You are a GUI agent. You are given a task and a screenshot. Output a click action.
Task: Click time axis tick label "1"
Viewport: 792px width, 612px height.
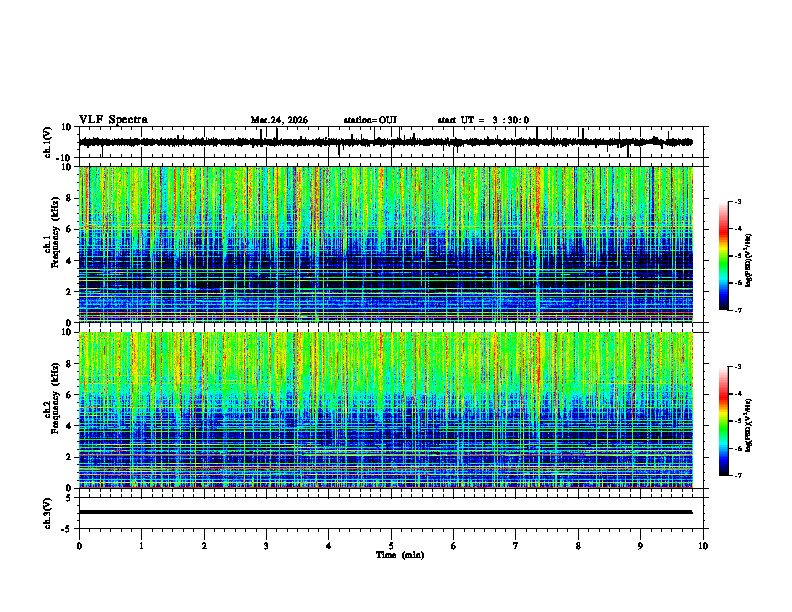(141, 546)
